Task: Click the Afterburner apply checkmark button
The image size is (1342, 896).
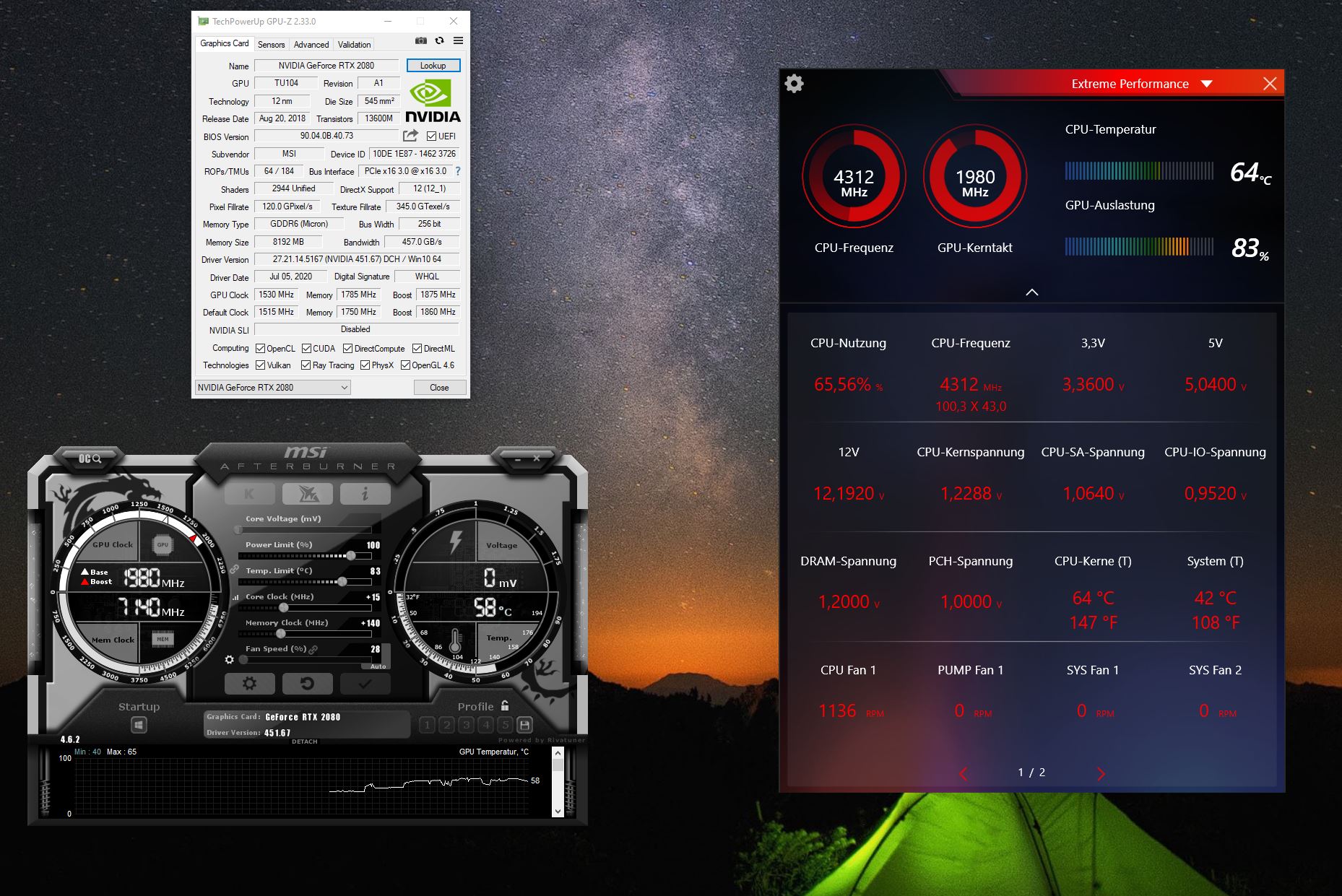Action: pyautogui.click(x=365, y=683)
